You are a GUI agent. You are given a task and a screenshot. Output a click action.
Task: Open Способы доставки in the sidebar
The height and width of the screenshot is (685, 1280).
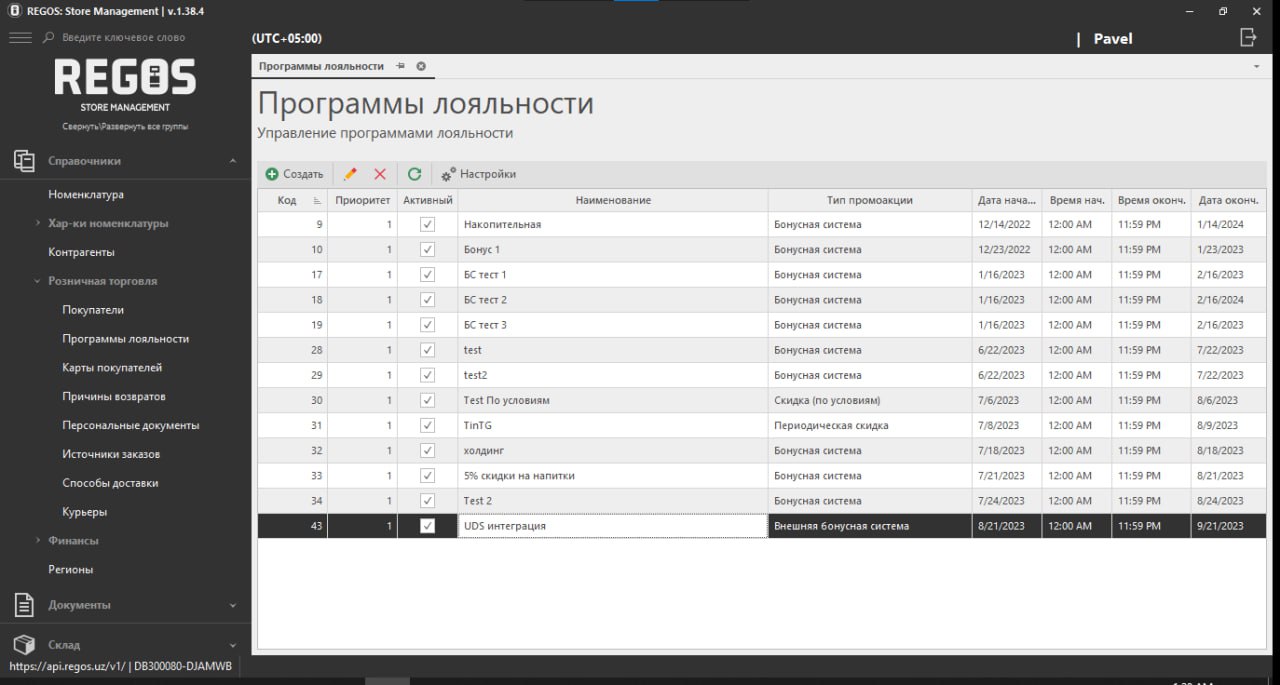(110, 483)
